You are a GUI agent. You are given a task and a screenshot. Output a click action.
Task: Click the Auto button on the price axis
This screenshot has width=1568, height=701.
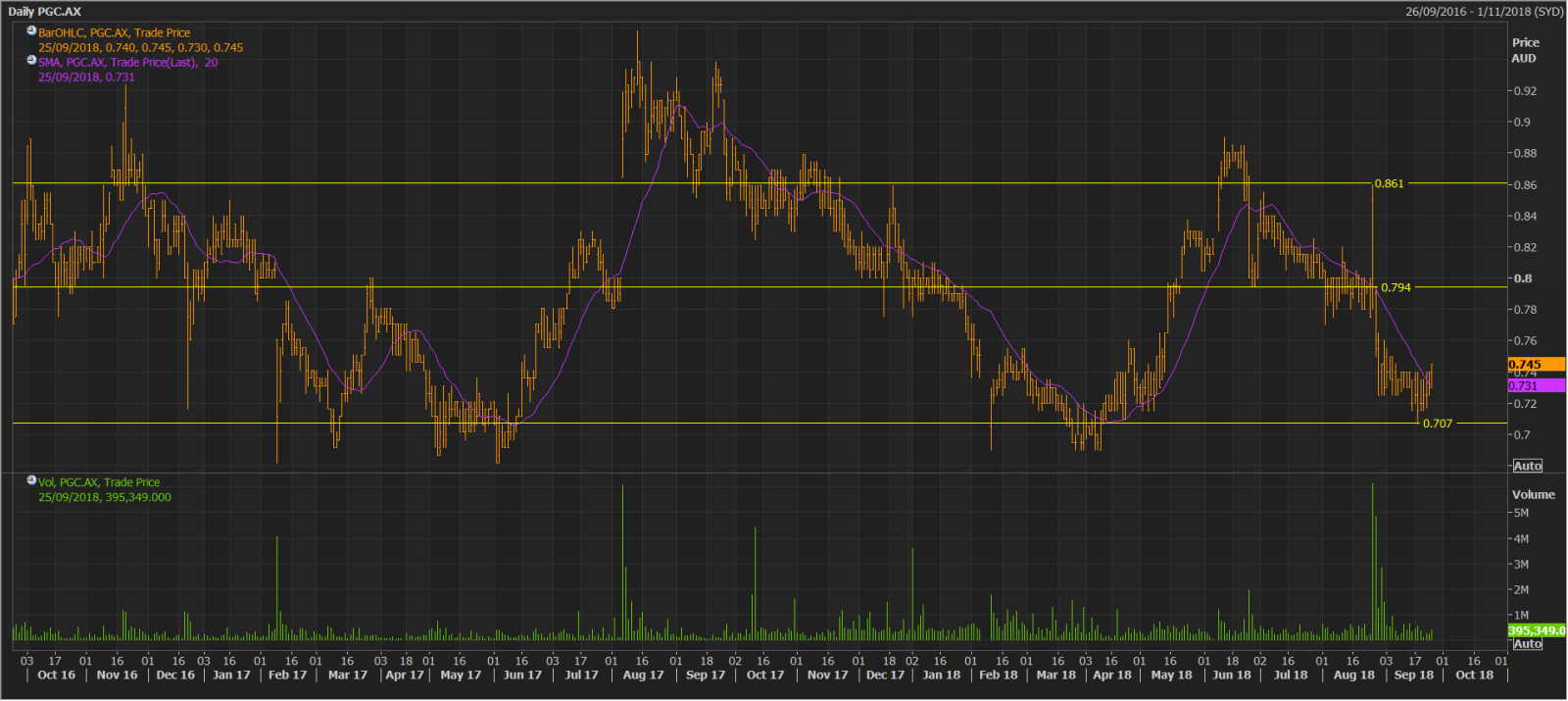1528,466
